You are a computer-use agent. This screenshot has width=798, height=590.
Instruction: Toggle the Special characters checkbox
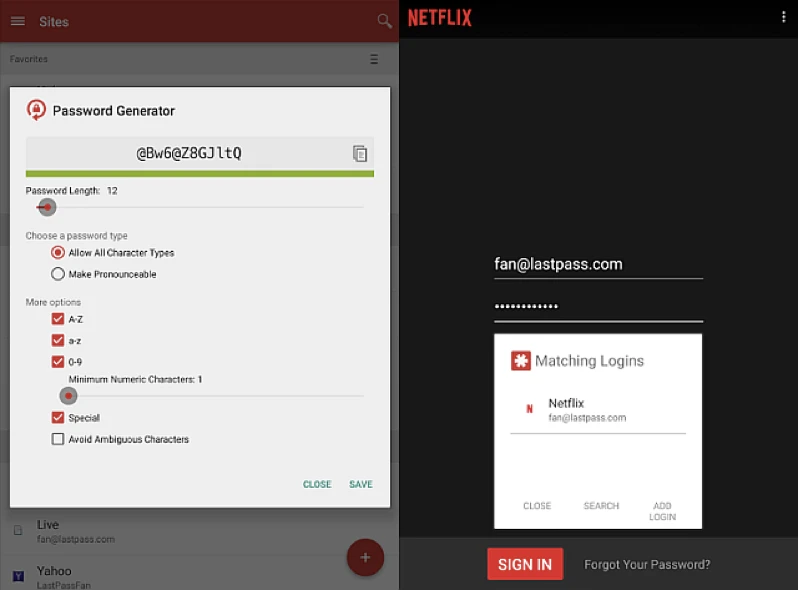pyautogui.click(x=58, y=418)
